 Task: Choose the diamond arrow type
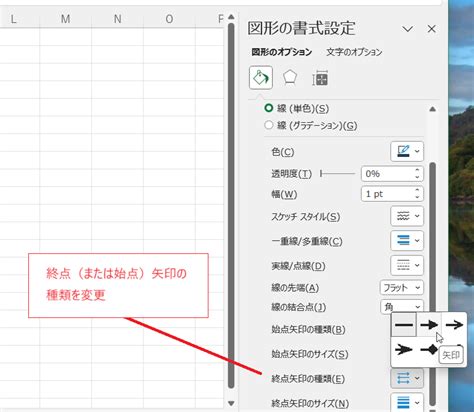(429, 349)
